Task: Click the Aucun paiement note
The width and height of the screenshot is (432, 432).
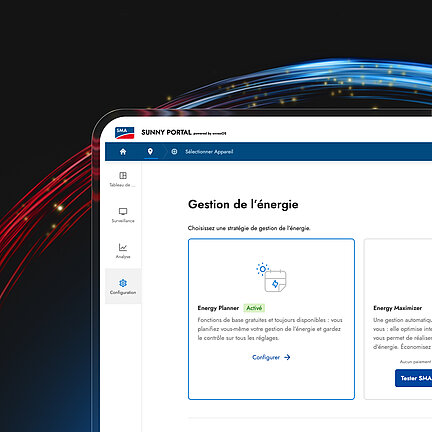Action: (x=415, y=362)
